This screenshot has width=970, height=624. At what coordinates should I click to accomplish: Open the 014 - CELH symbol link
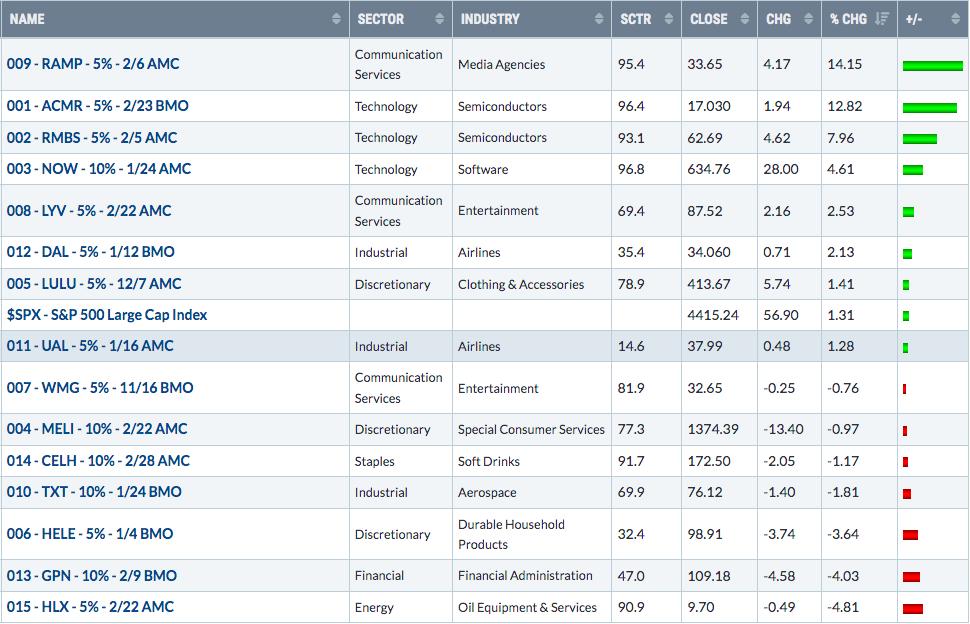point(98,461)
